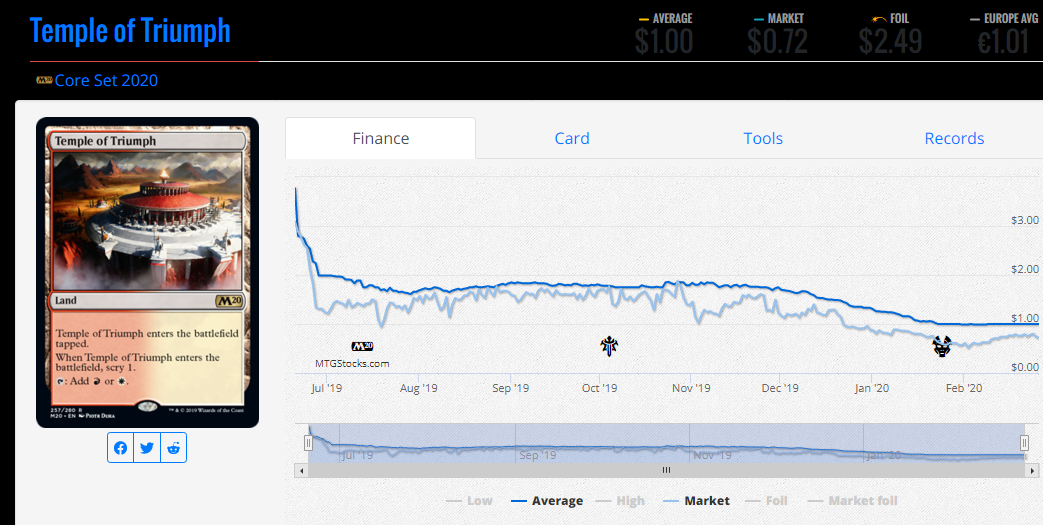
Task: Toggle the Market foil series in legend
Action: (x=852, y=500)
